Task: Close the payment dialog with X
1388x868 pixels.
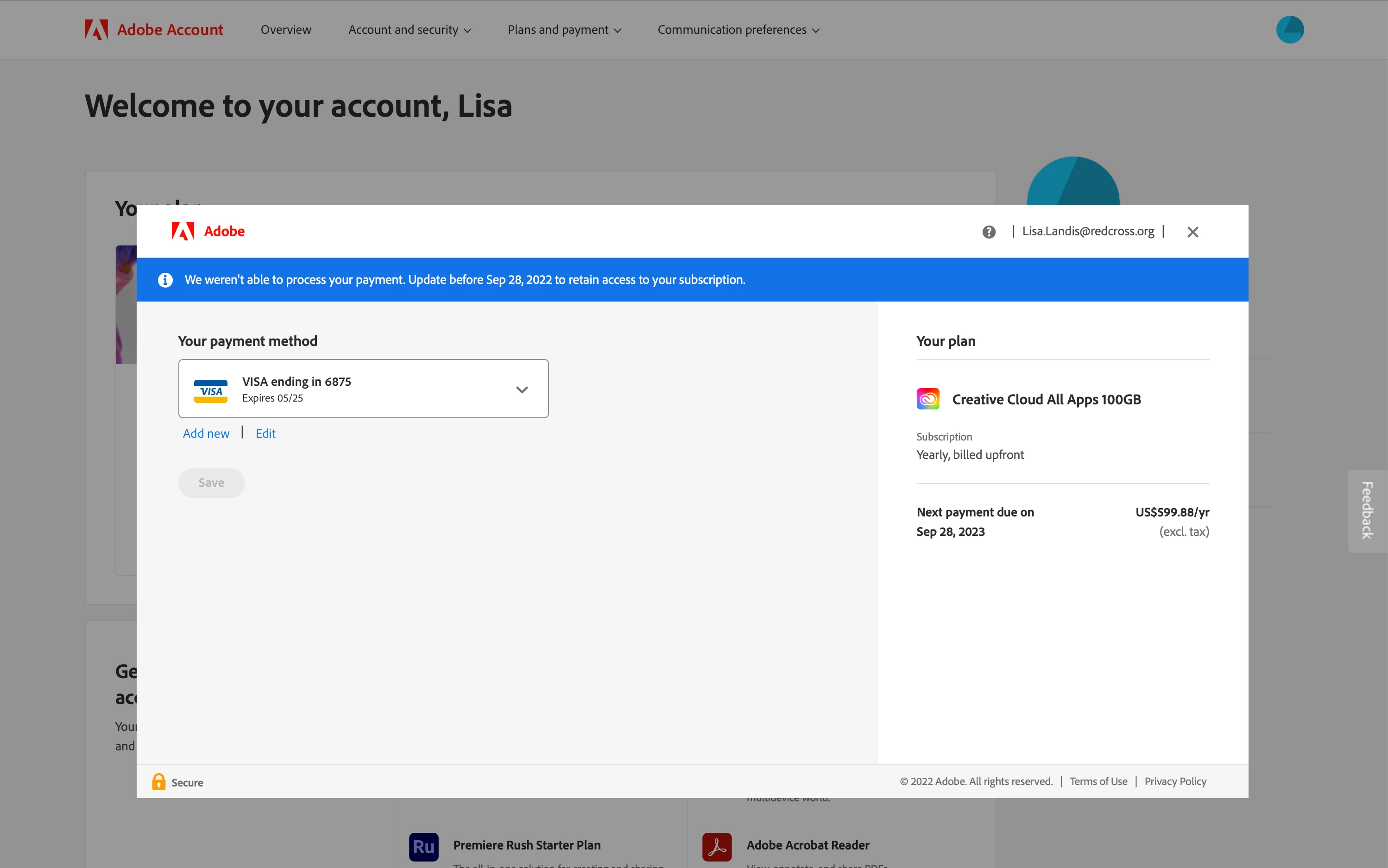Action: coord(1192,232)
